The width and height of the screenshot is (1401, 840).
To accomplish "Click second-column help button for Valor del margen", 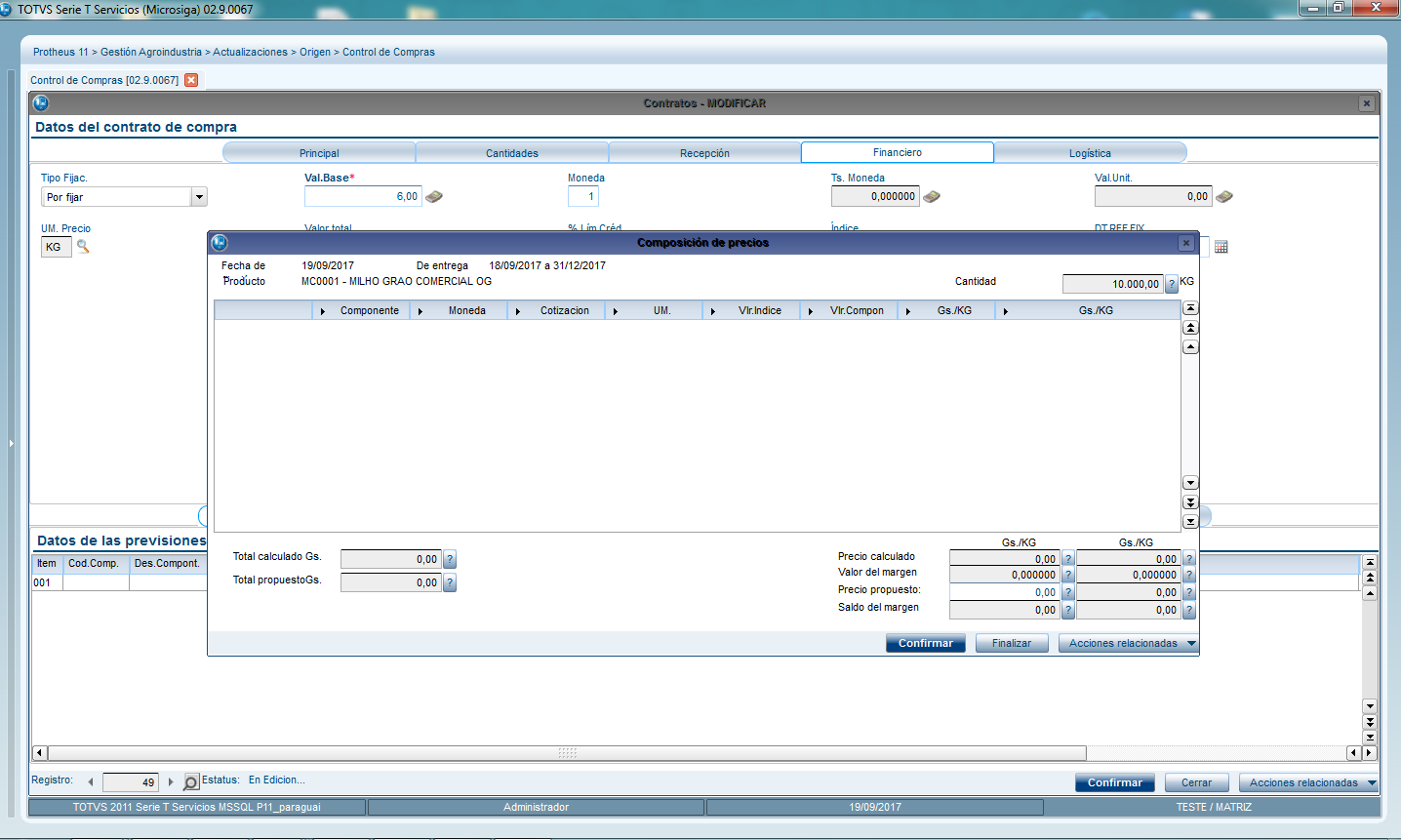I will [1189, 575].
